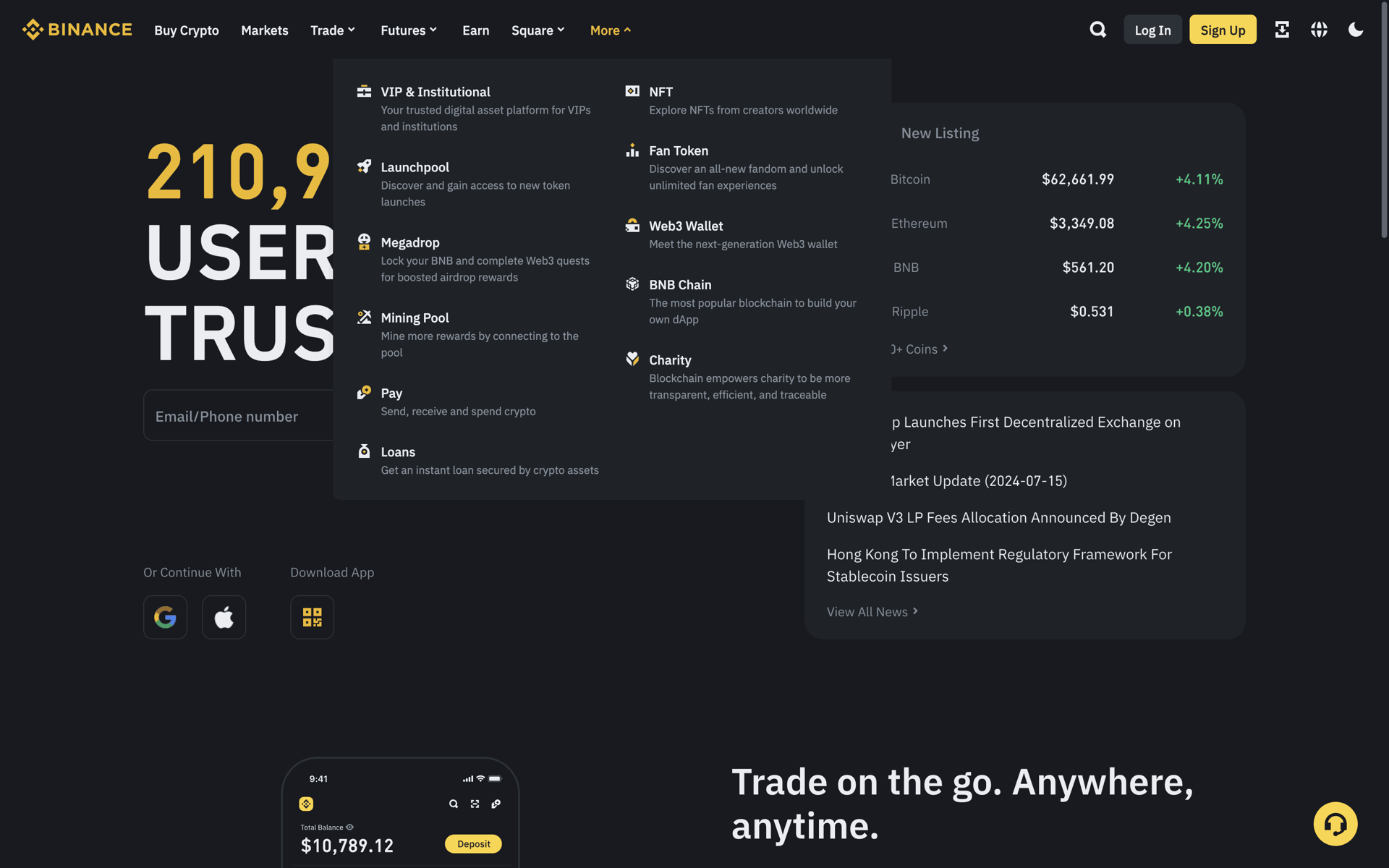Screen dimensions: 1389x868
Task: Click the $3,349.08 Ethereum price
Action: click(x=1082, y=223)
